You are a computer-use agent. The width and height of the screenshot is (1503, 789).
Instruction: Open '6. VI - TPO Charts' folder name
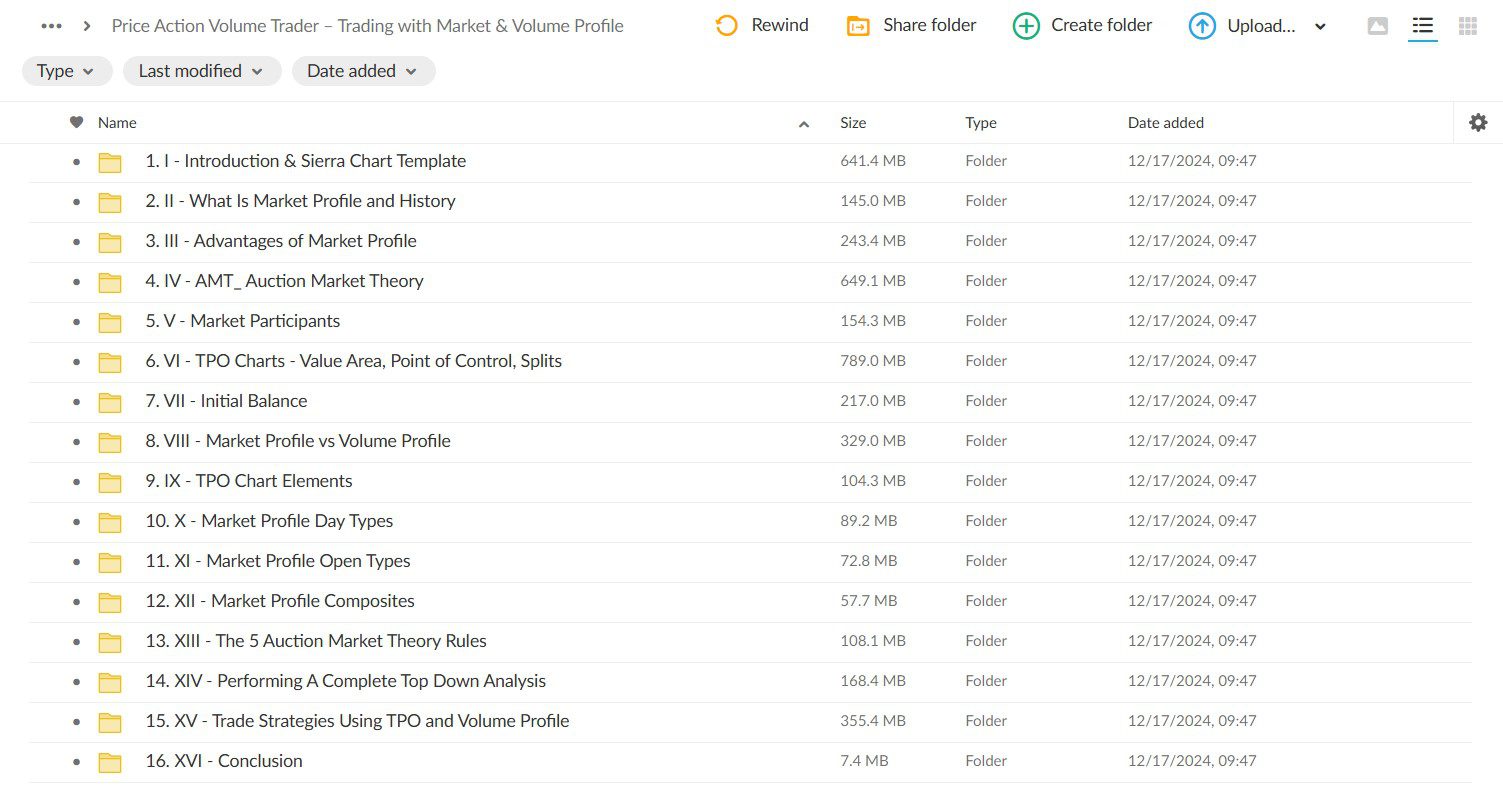coord(354,361)
